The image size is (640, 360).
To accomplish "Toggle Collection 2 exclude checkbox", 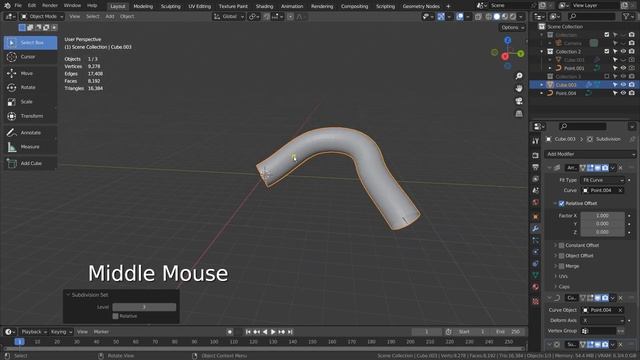I will click(607, 51).
